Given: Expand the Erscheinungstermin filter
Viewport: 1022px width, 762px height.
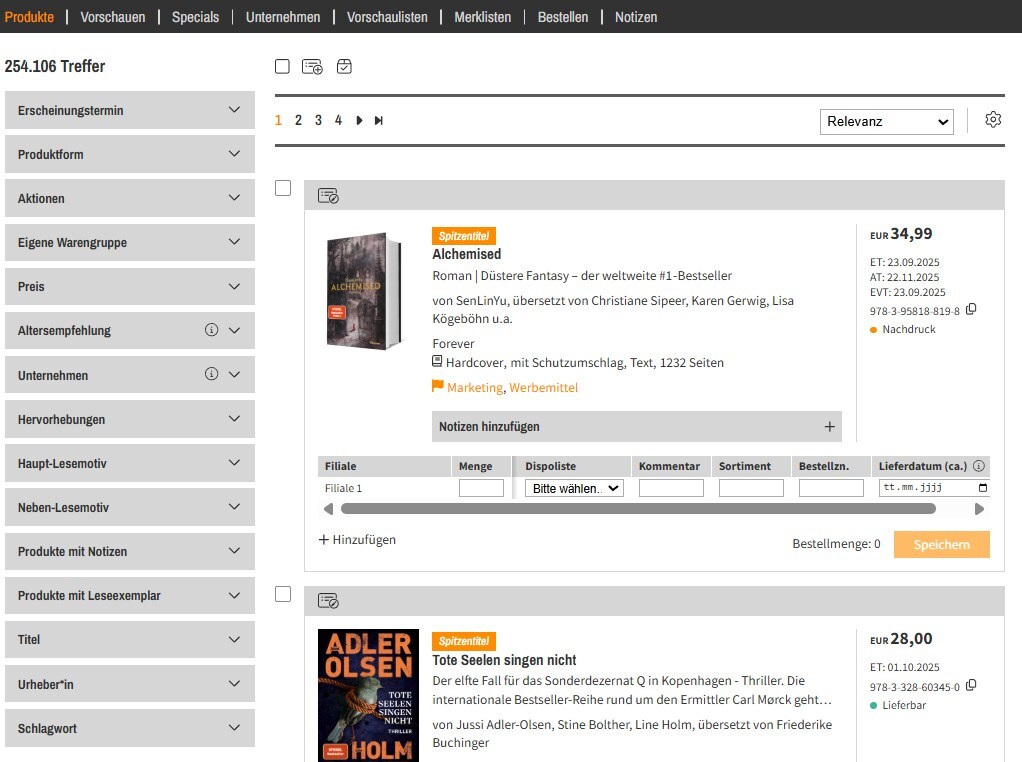Looking at the screenshot, I should tap(130, 110).
